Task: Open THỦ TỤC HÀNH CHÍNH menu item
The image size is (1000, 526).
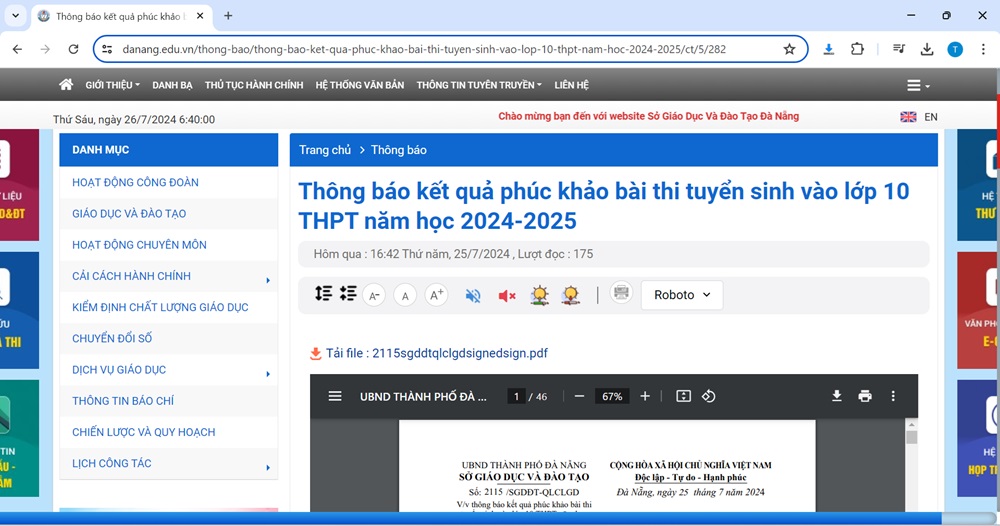Action: point(254,85)
